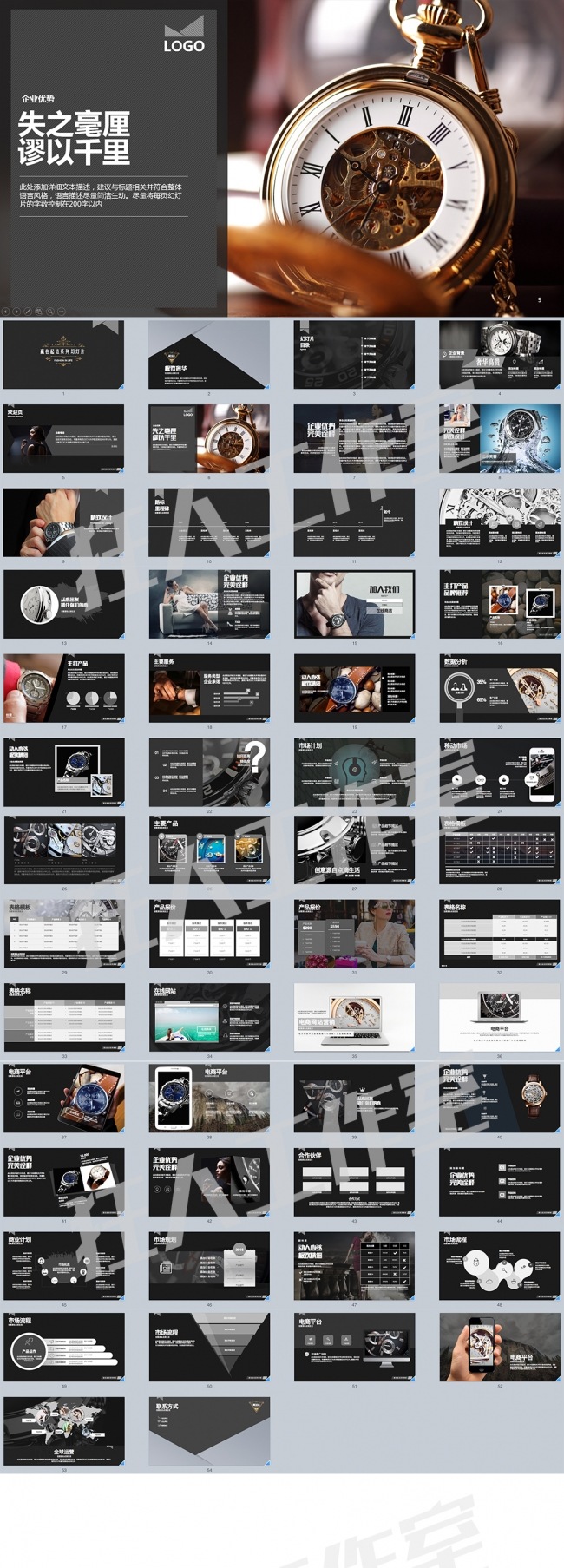Open the 移动市场 phone slide thumbnail

tap(500, 772)
